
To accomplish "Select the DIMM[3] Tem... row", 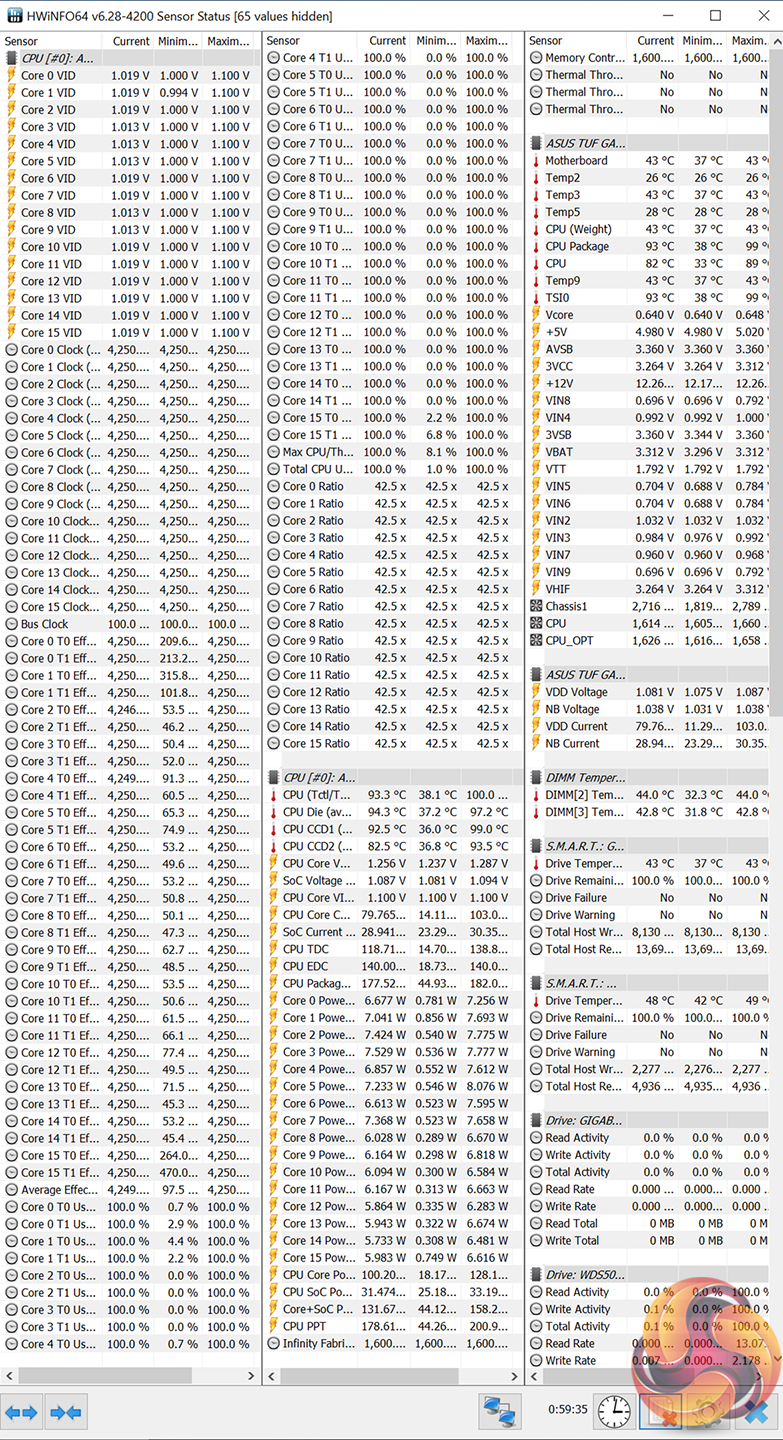I will click(x=646, y=812).
